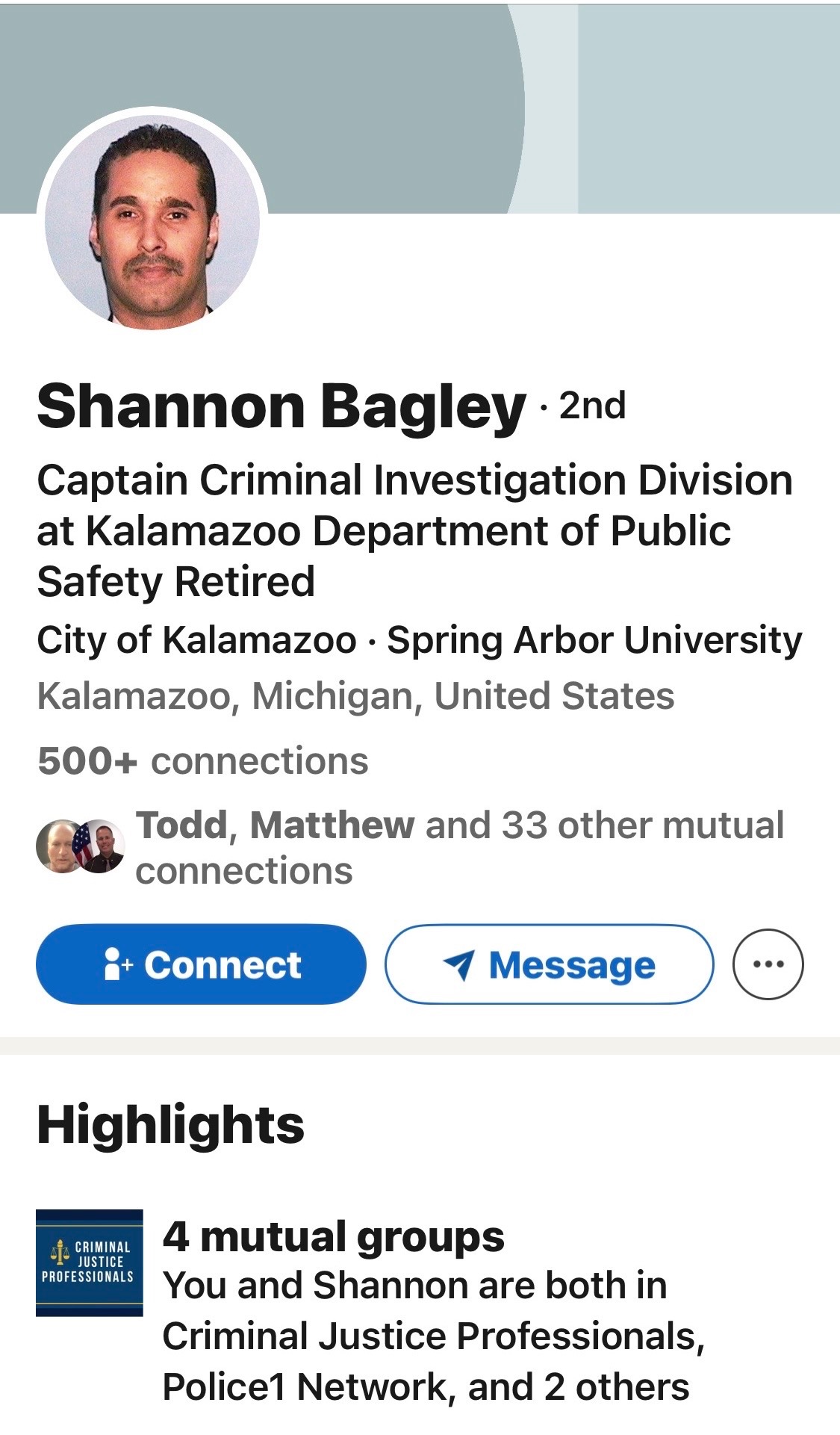Click the add-person icon on Connect

point(117,964)
